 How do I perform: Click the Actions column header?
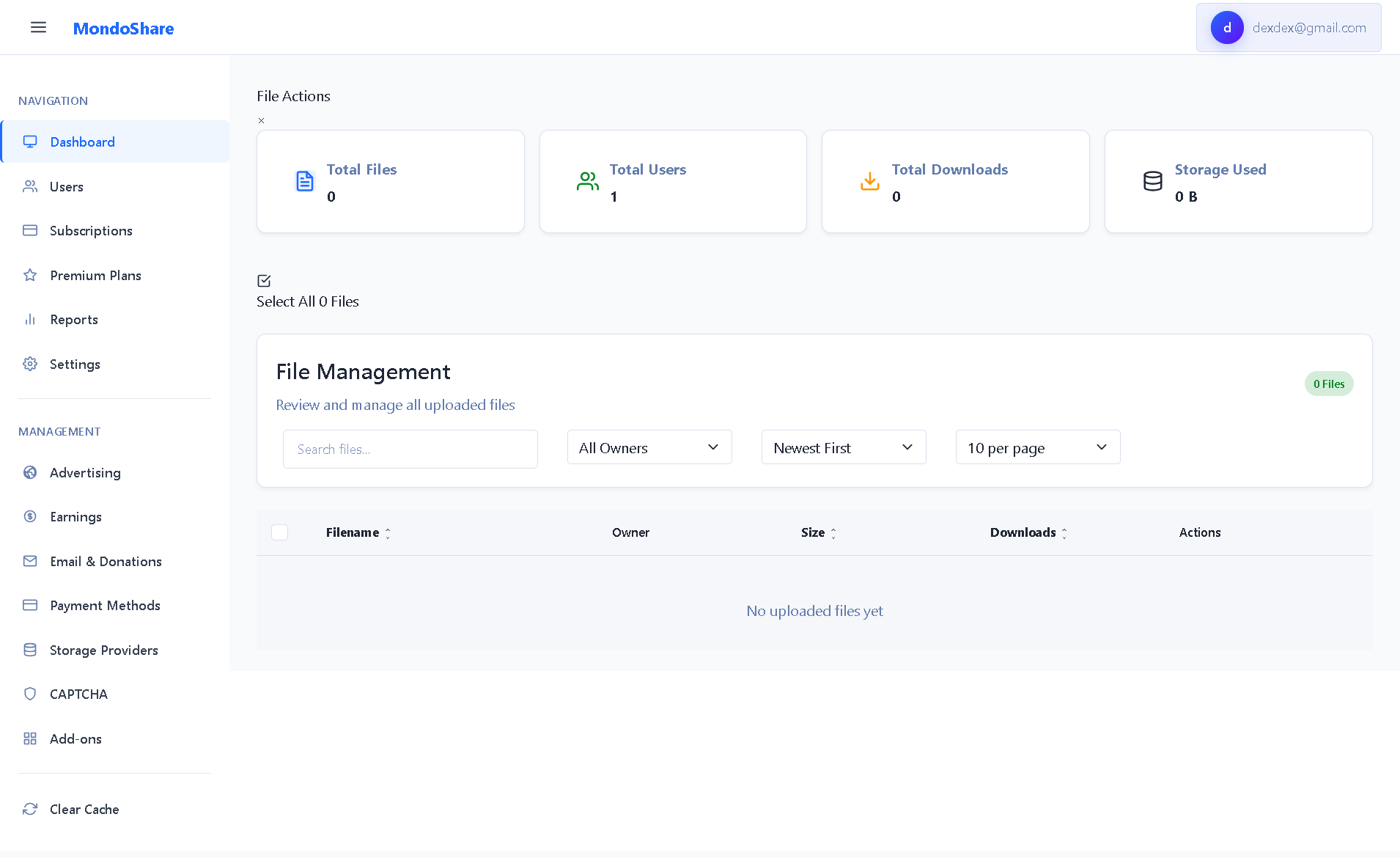point(1200,532)
